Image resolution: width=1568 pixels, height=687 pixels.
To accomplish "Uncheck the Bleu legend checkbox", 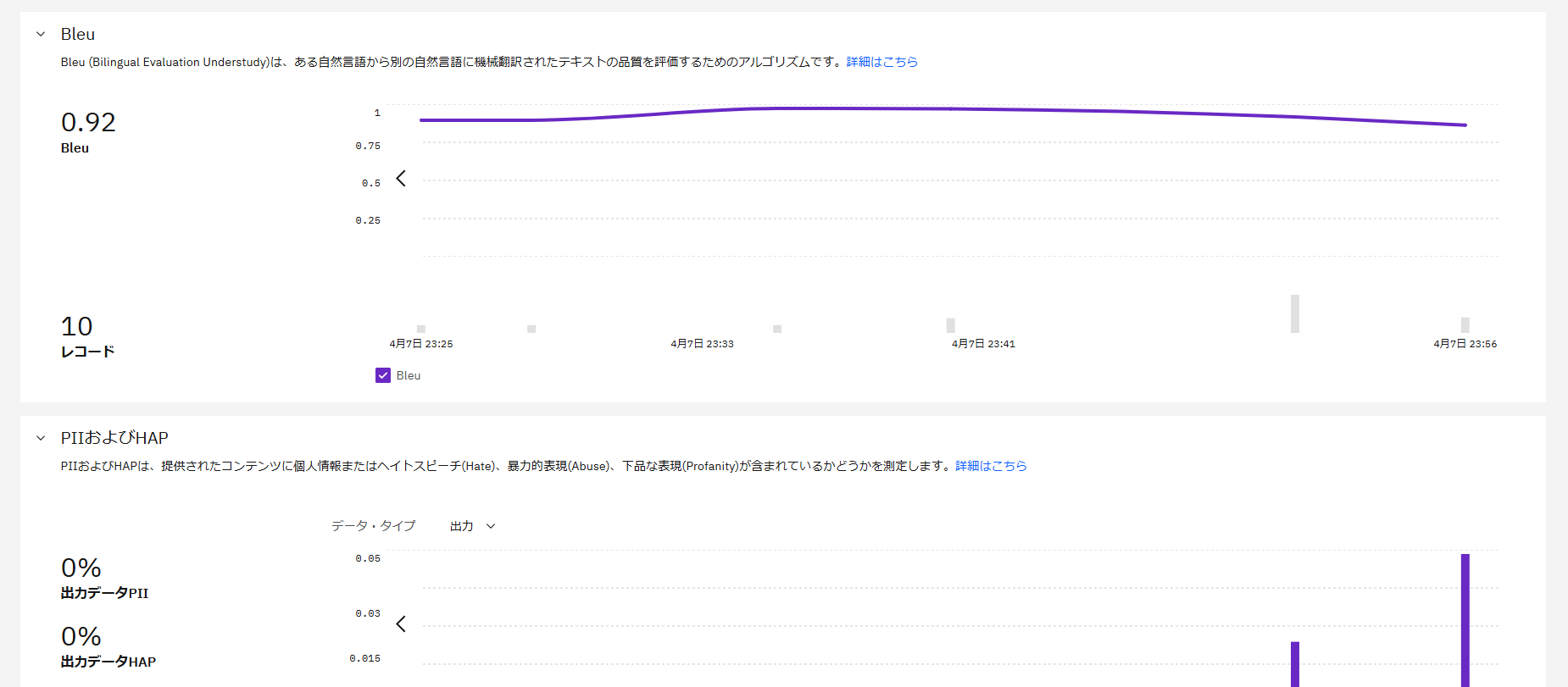I will (383, 375).
